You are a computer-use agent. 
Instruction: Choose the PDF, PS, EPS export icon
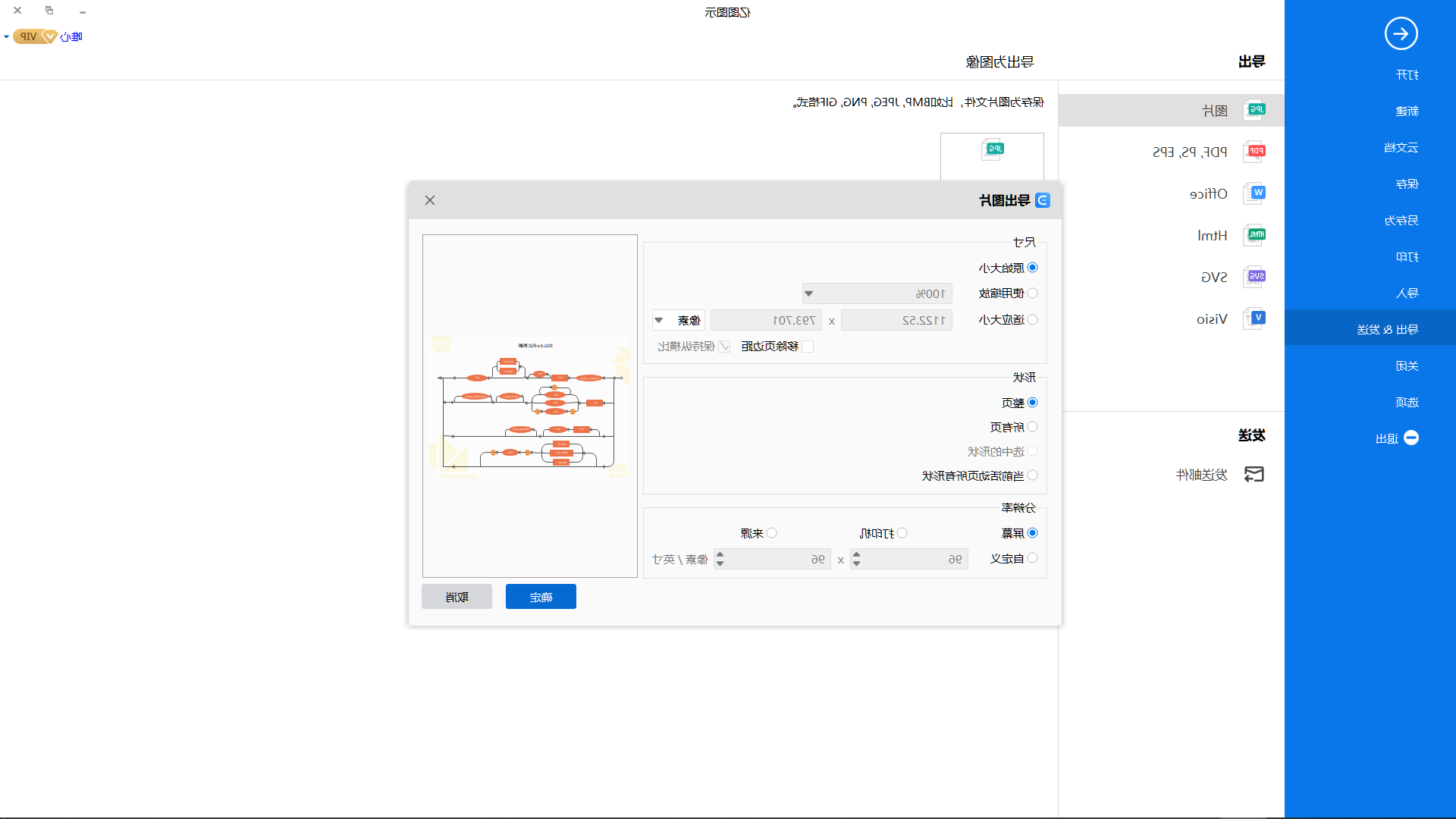point(1255,152)
